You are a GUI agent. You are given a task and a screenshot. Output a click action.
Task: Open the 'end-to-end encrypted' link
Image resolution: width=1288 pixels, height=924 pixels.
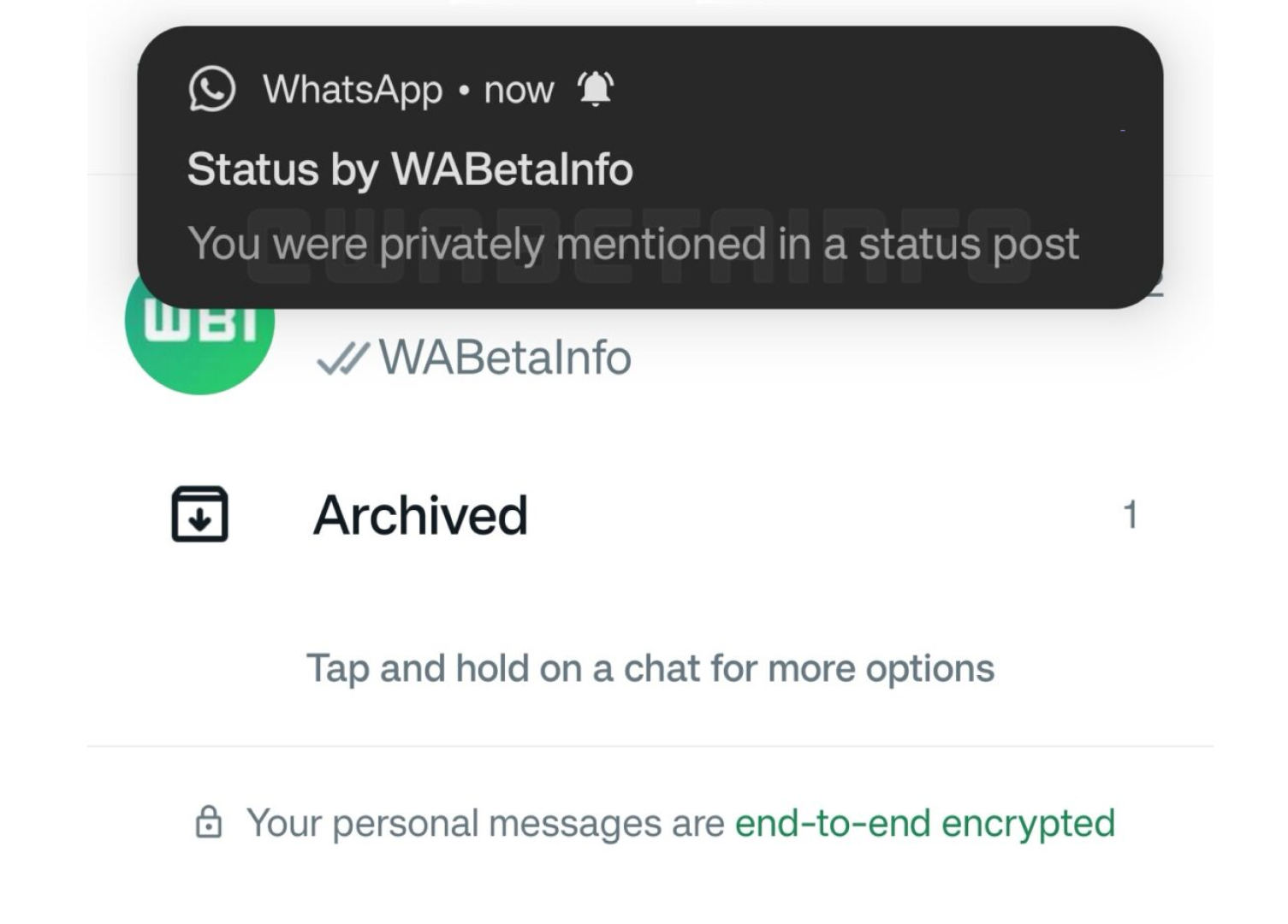[x=924, y=823]
